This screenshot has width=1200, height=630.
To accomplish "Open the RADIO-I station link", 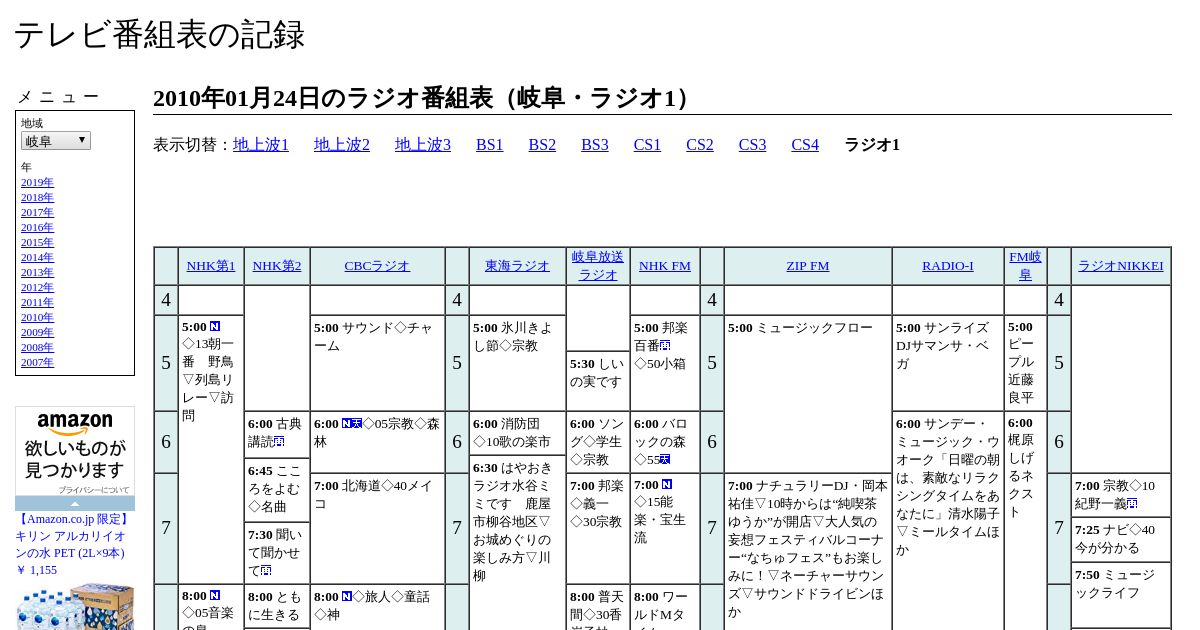I will pyautogui.click(x=948, y=266).
